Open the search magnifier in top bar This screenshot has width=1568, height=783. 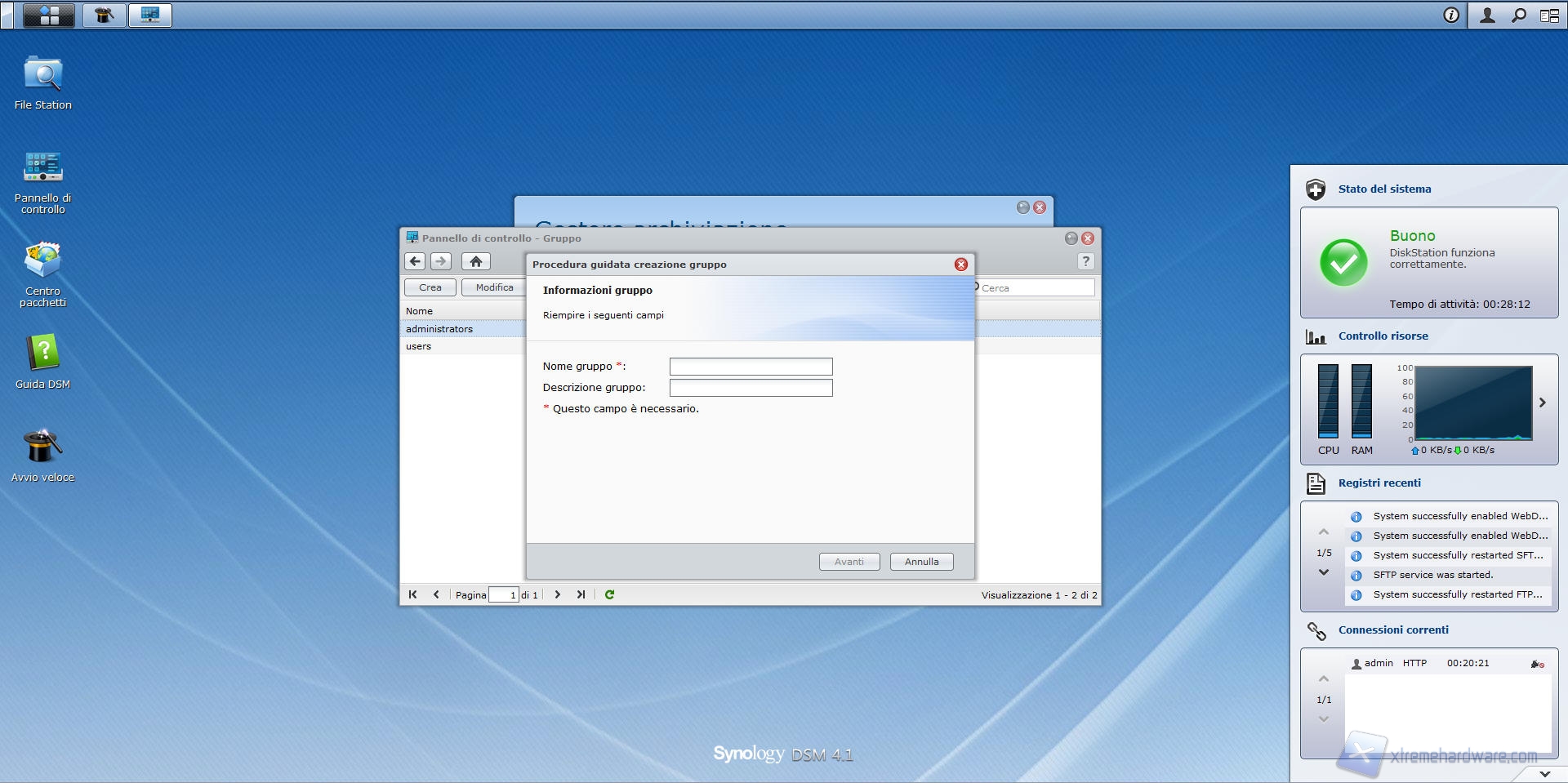tap(1518, 15)
